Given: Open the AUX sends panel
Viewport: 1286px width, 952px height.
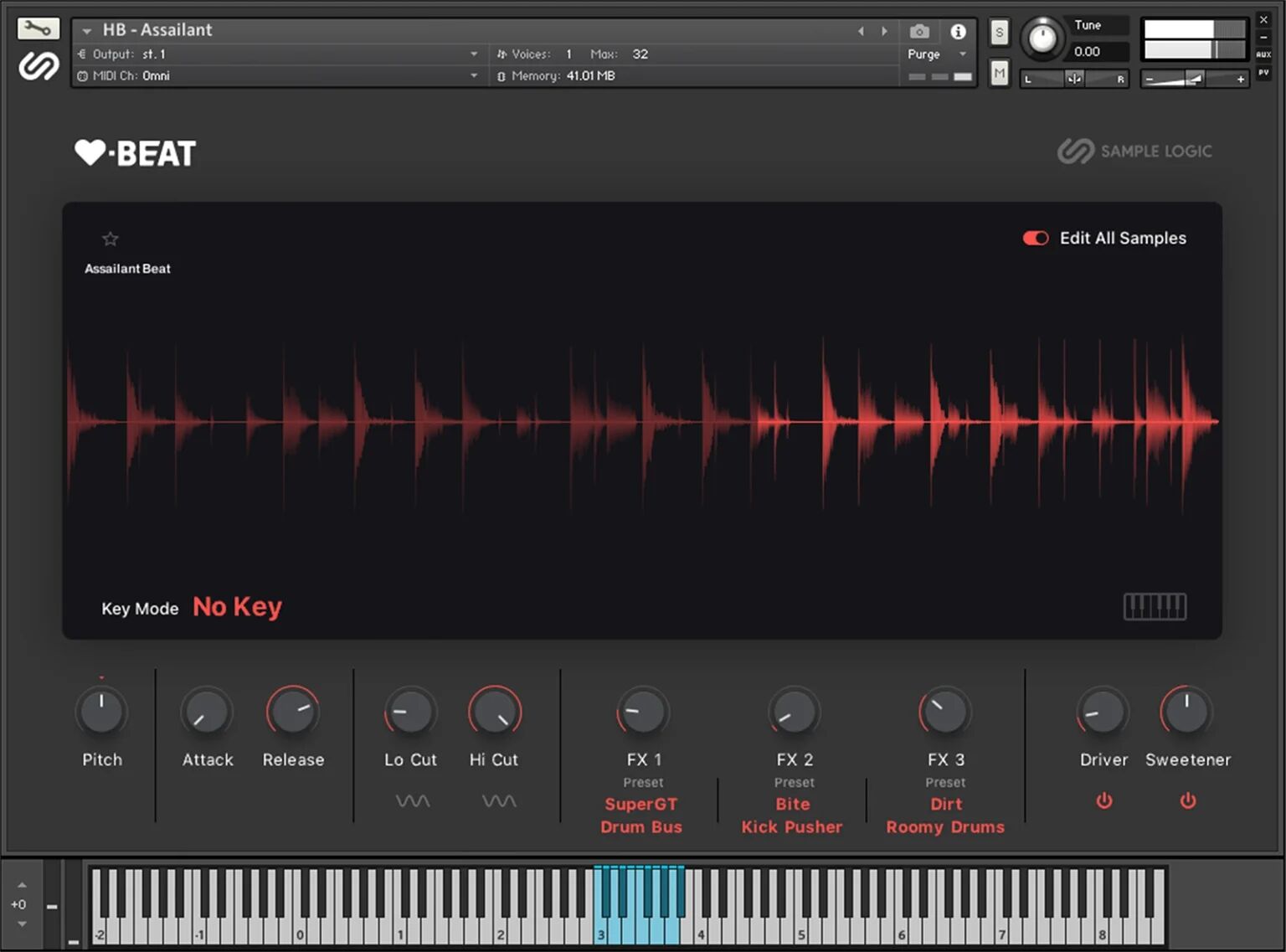Looking at the screenshot, I should pos(1264,54).
